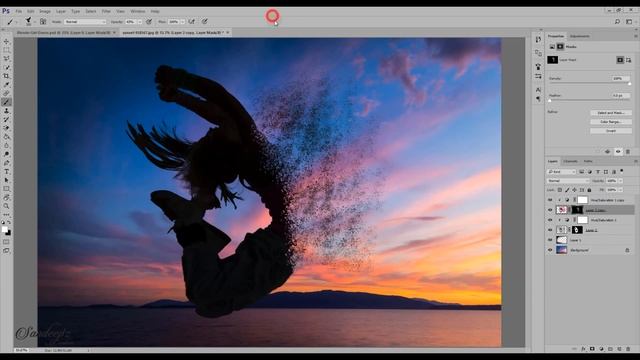This screenshot has width=640, height=360.
Task: Open the workspace switcher icon
Action: (x=629, y=22)
